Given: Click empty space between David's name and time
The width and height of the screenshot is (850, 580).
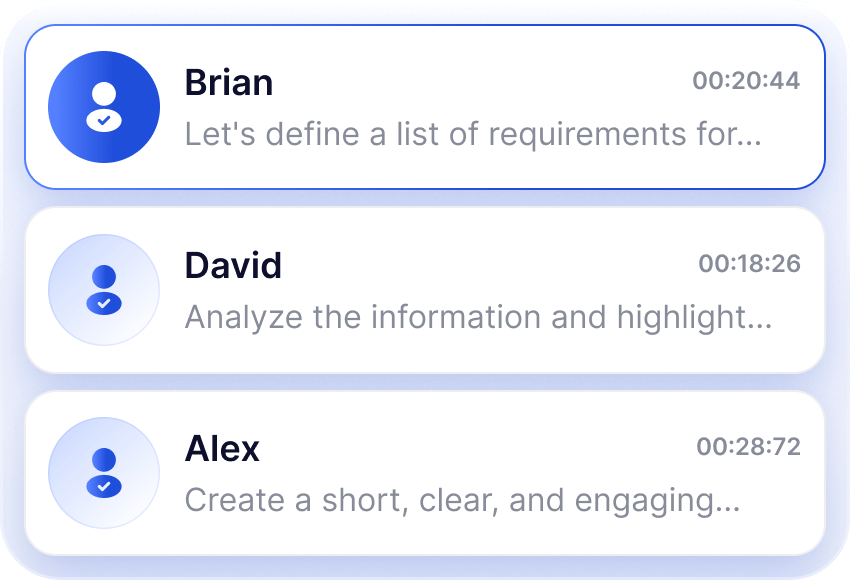Looking at the screenshot, I should [490, 265].
